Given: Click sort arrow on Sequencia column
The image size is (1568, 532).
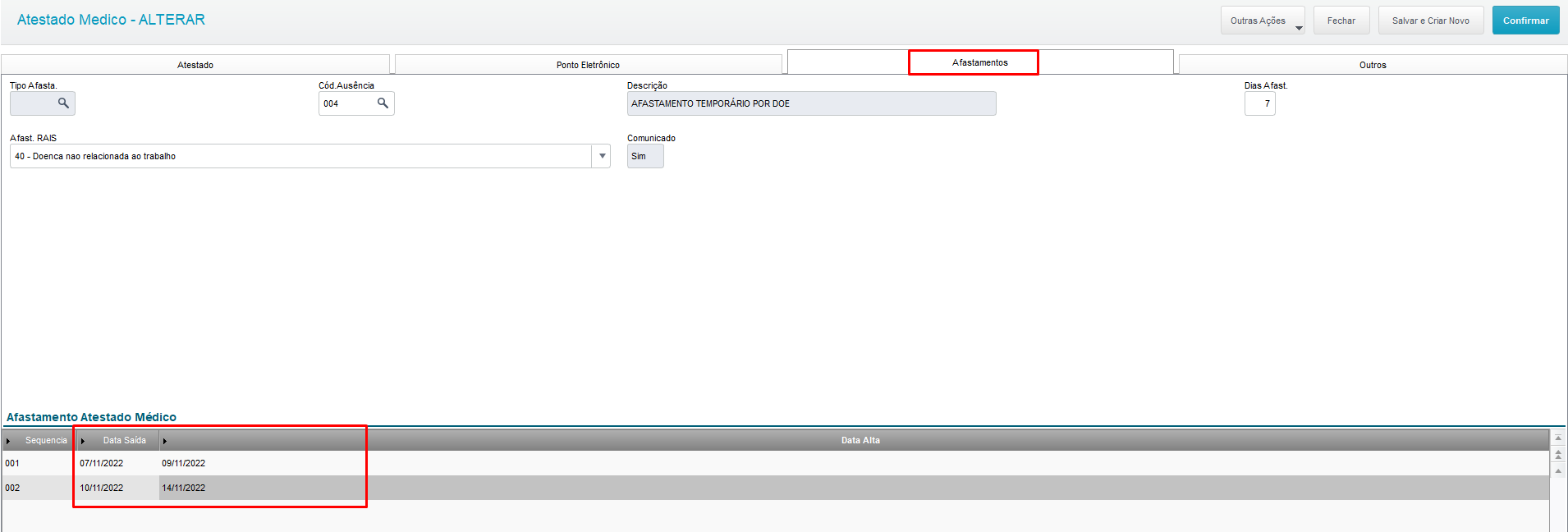Looking at the screenshot, I should pyautogui.click(x=8, y=441).
